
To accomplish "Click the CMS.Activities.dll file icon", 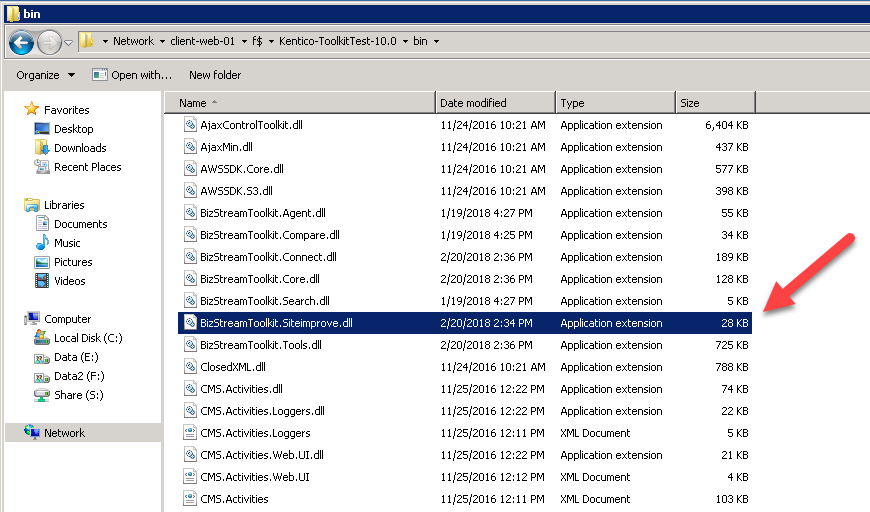I will [190, 389].
